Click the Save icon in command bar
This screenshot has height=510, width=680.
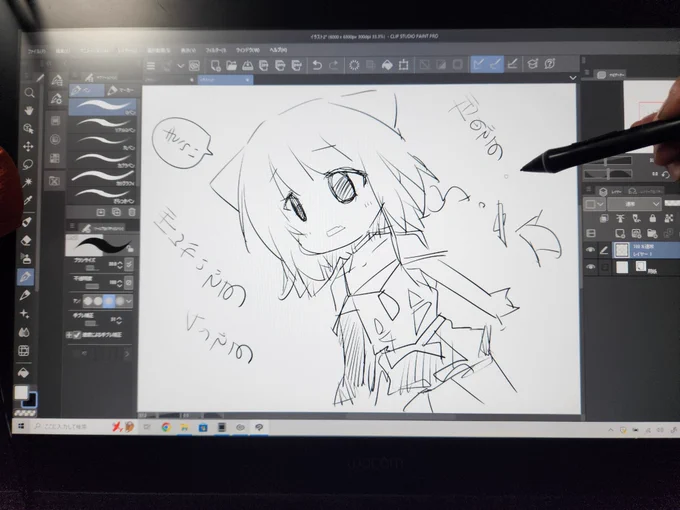(x=248, y=65)
